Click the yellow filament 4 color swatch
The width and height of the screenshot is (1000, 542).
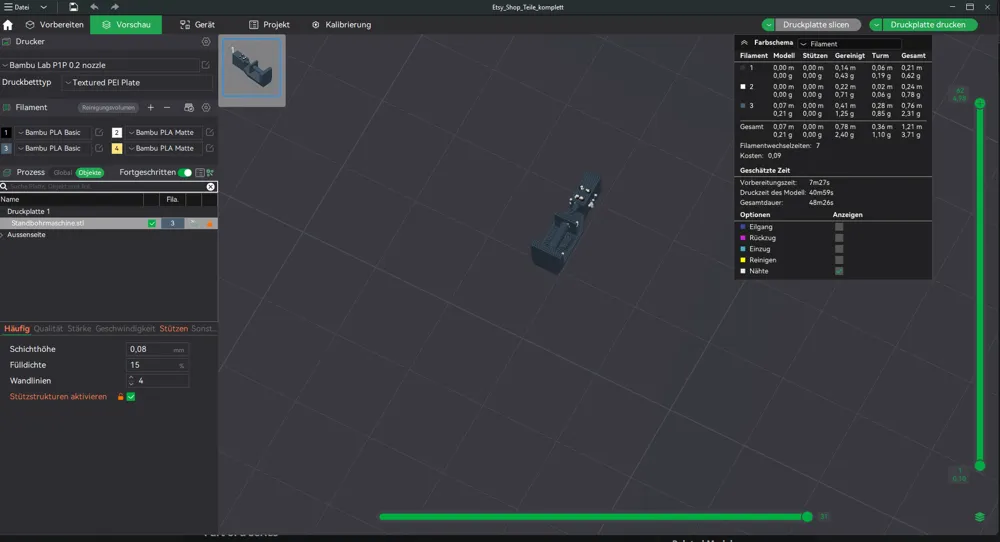click(117, 149)
